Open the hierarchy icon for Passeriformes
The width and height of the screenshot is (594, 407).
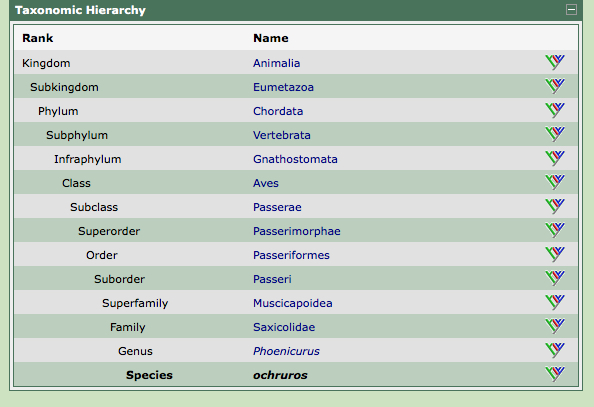tap(555, 254)
